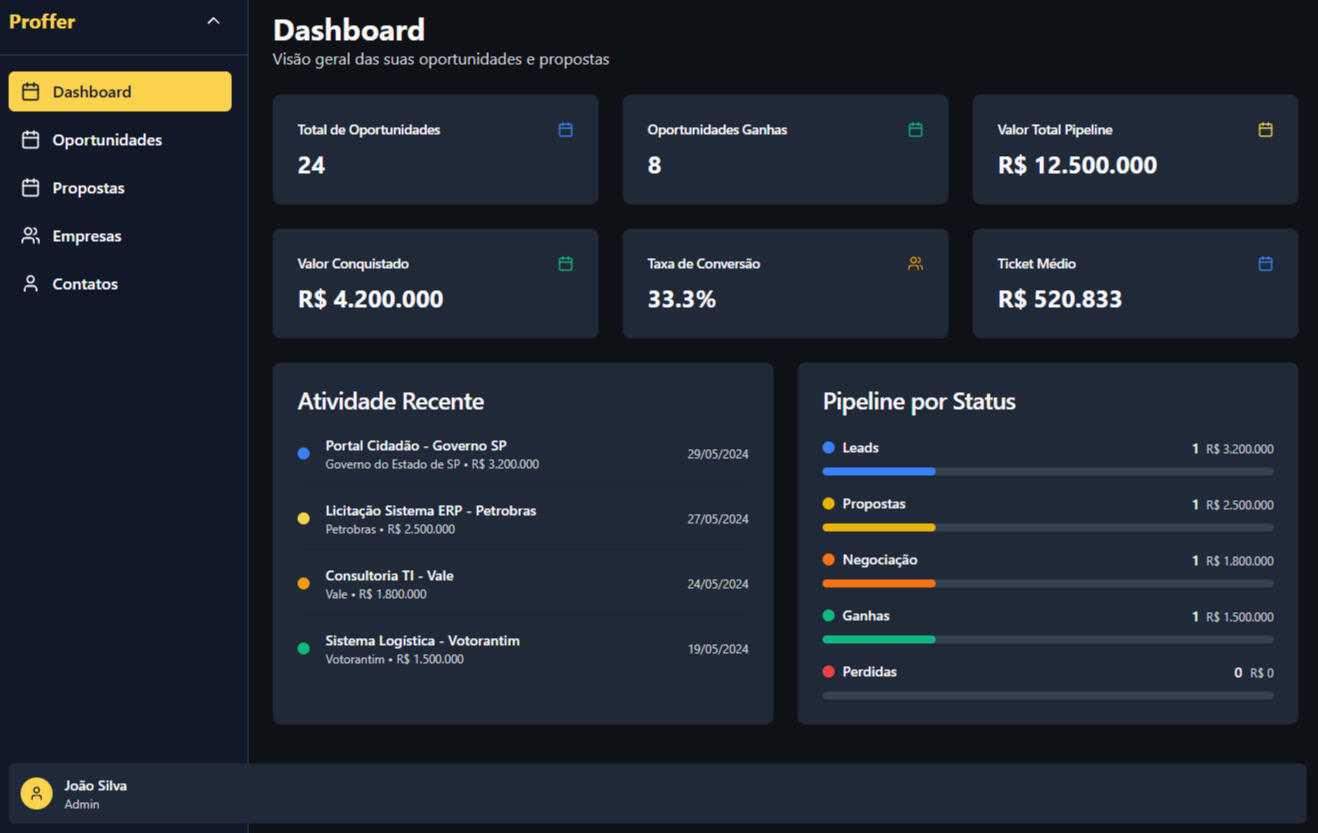
Task: Open Licitação Sistema ERP - Petrobras entry
Action: pos(430,511)
